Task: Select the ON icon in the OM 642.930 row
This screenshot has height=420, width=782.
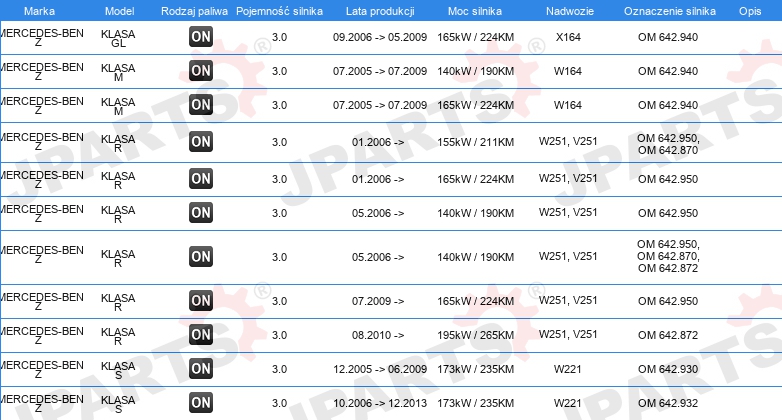Action: tap(201, 369)
